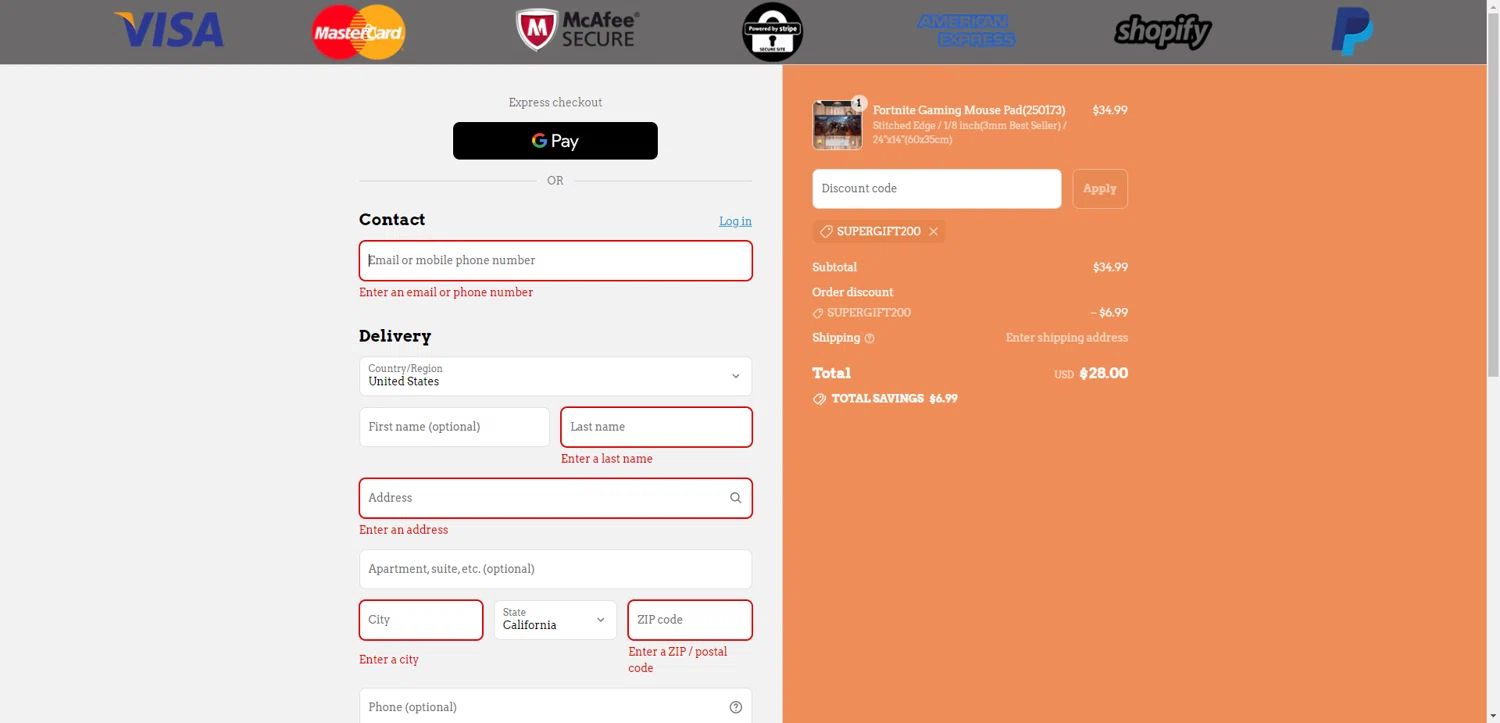Click the 'Order discount' label
This screenshot has width=1500, height=723.
853,292
